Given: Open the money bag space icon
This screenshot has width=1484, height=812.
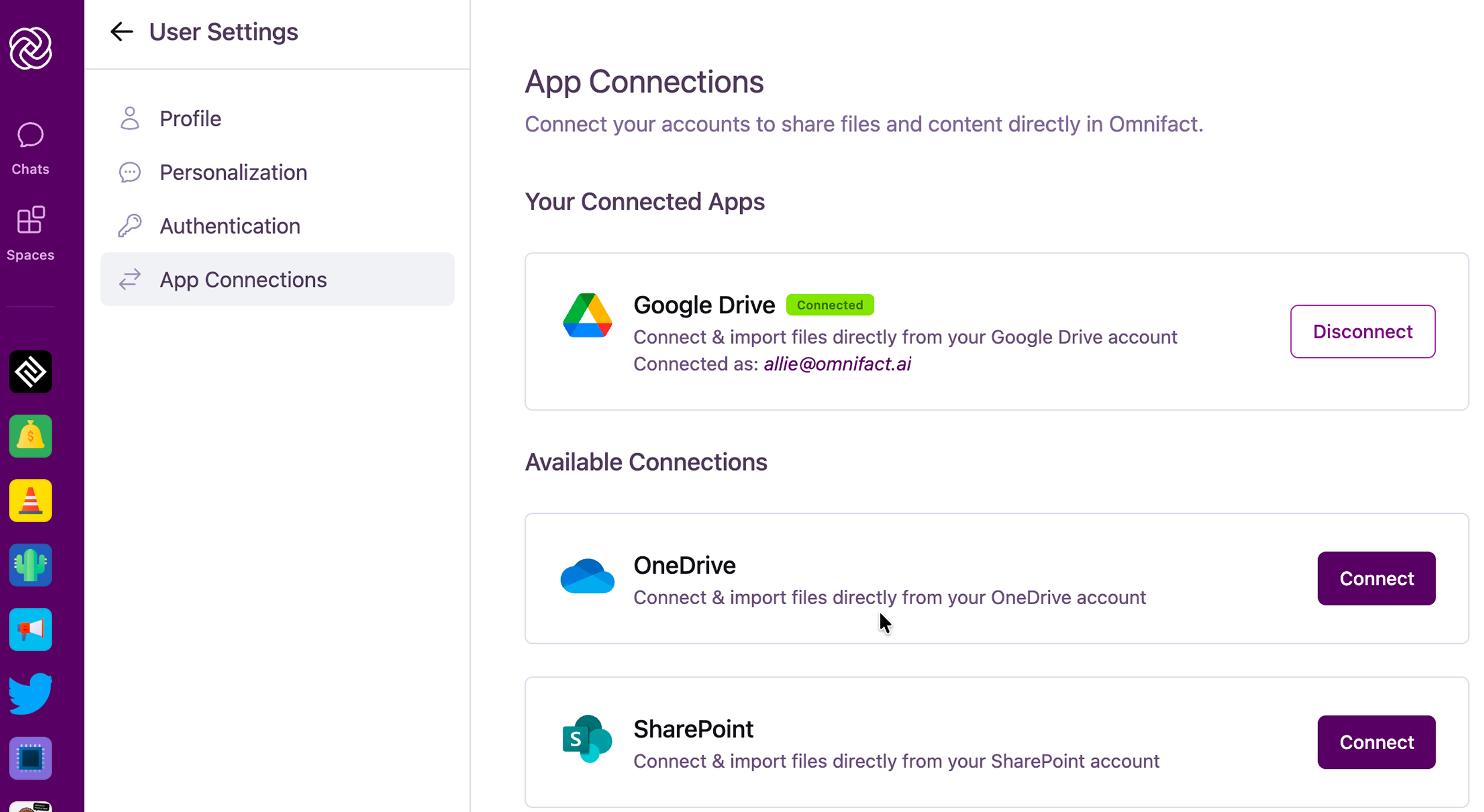Looking at the screenshot, I should (31, 436).
